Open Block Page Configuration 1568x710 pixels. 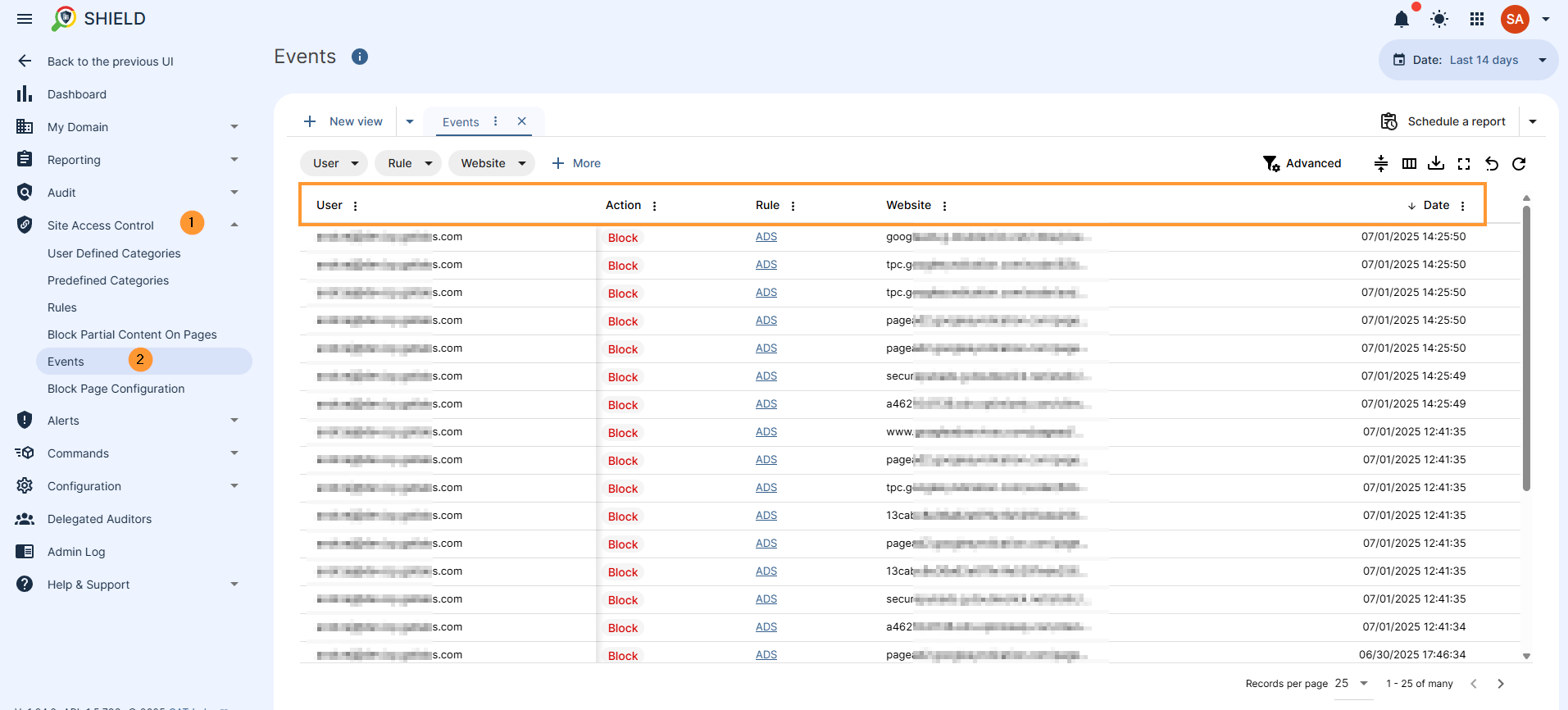click(116, 389)
